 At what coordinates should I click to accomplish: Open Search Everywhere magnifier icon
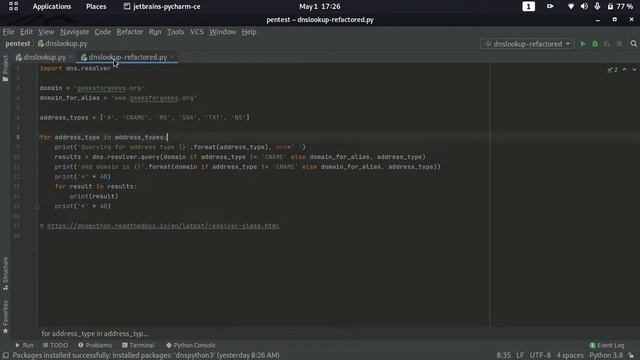click(633, 44)
